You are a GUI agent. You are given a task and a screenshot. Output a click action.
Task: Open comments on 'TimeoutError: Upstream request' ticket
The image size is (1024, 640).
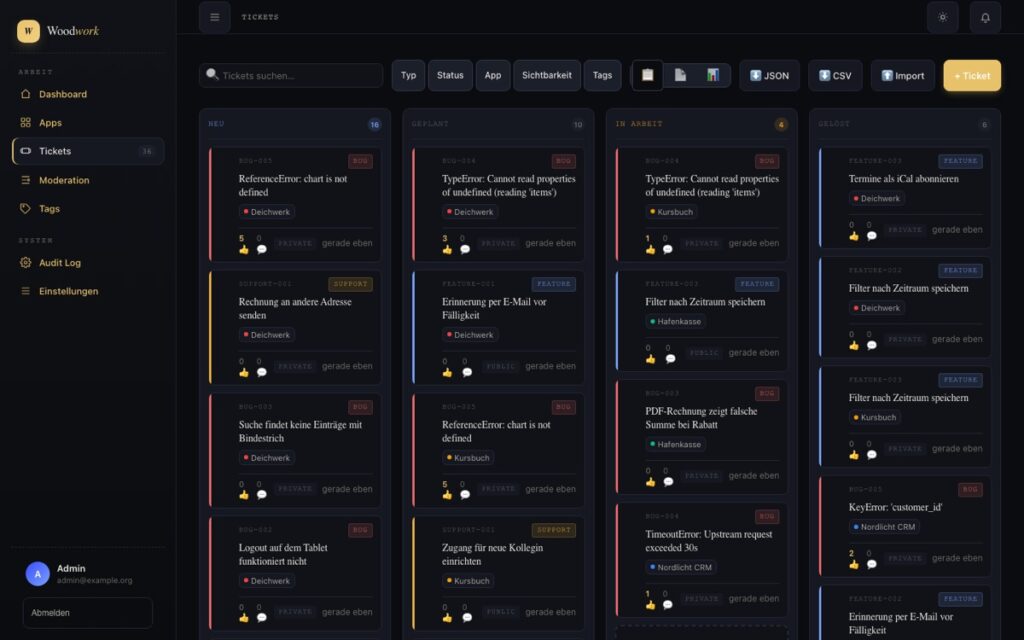click(x=667, y=600)
